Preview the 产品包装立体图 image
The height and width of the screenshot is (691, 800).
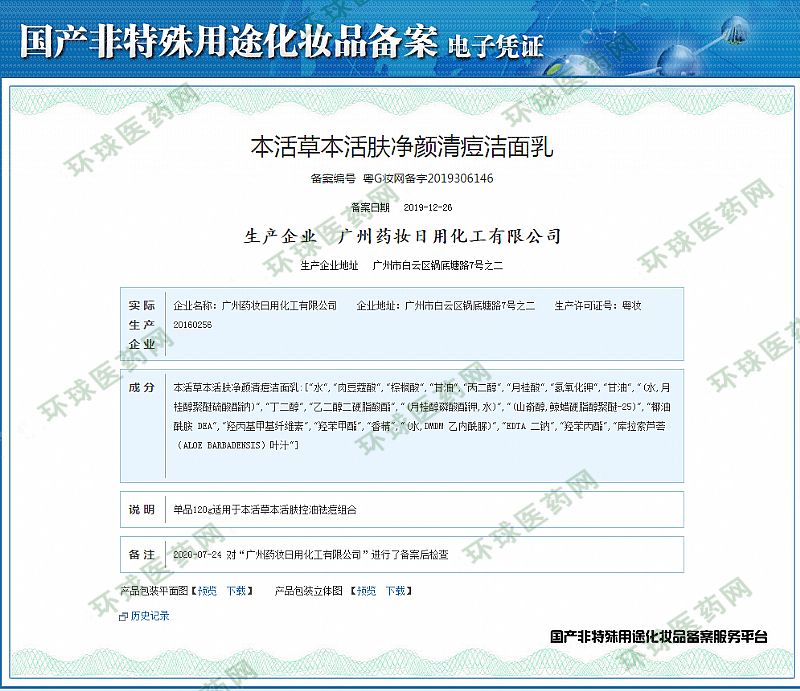click(366, 591)
